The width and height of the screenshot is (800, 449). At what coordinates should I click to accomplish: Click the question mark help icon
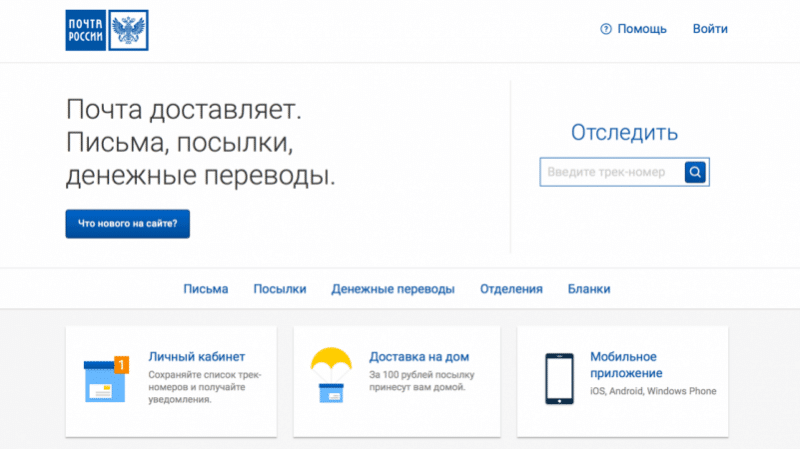click(x=606, y=29)
